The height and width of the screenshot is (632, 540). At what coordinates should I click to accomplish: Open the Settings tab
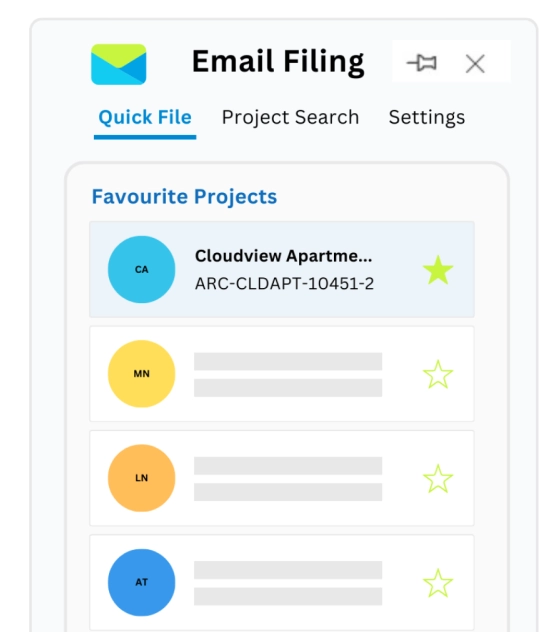[427, 118]
